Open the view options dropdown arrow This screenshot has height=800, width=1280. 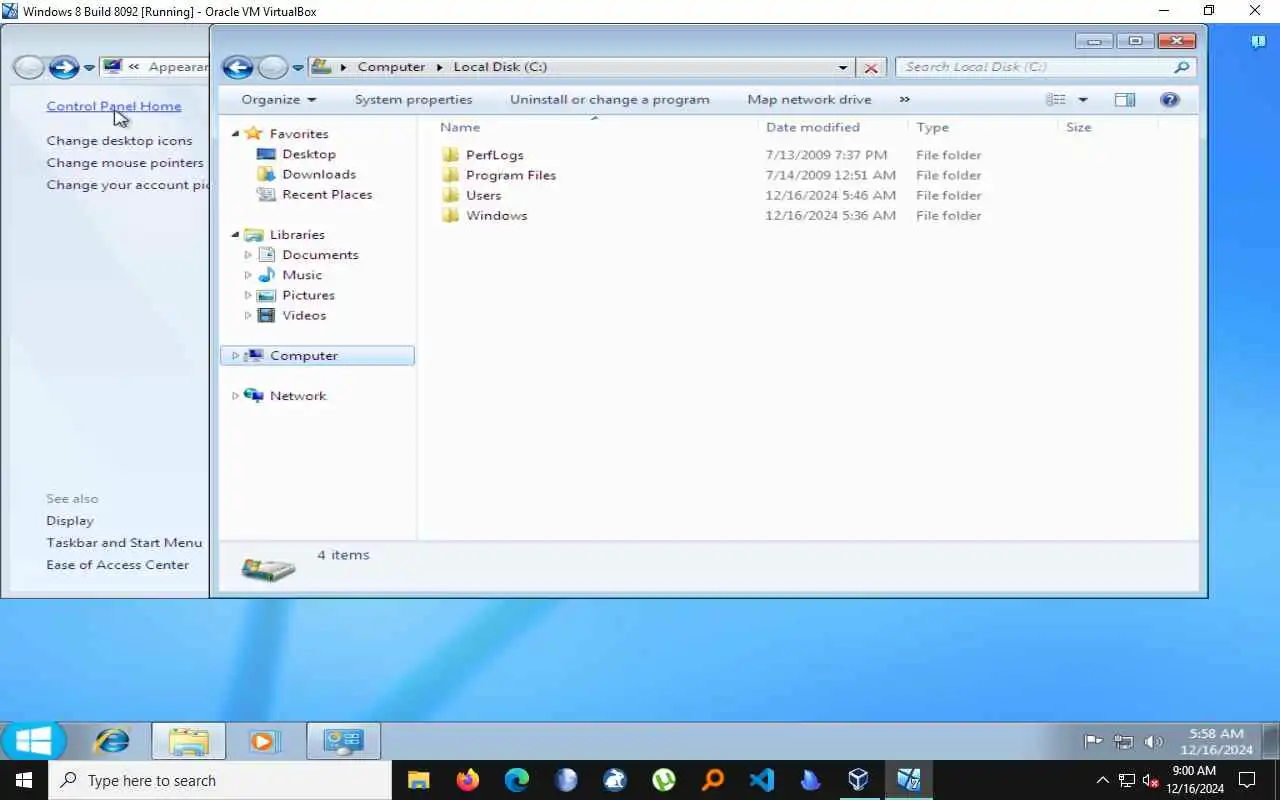click(x=1082, y=100)
